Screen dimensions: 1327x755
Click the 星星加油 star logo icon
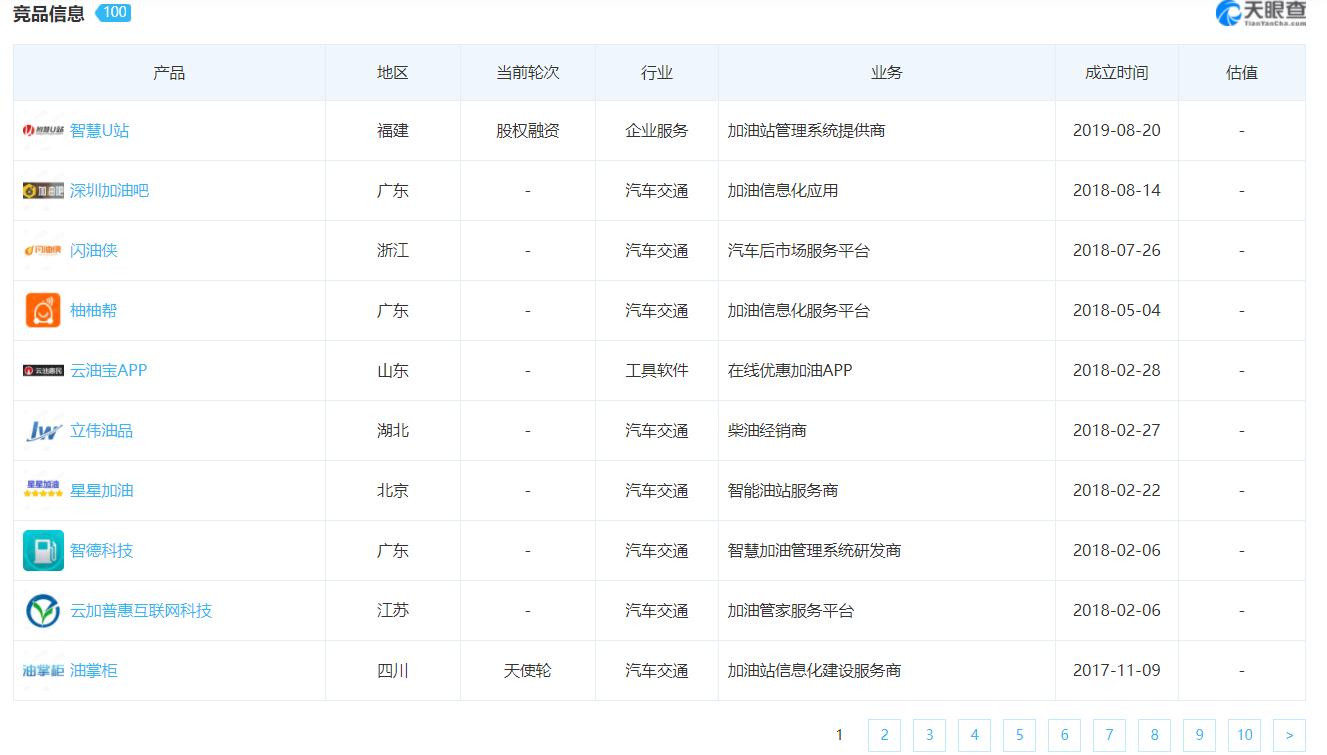(43, 490)
